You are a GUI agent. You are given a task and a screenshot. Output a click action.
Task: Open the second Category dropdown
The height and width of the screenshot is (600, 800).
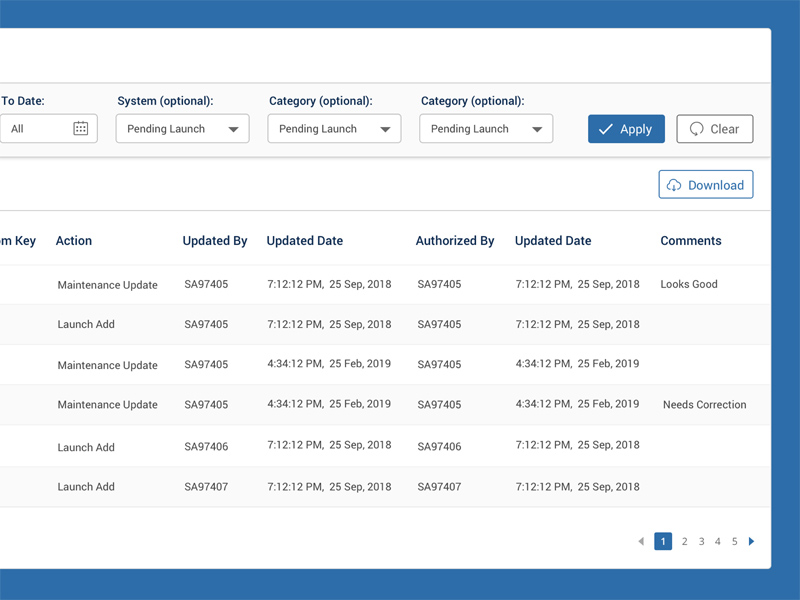click(x=486, y=129)
